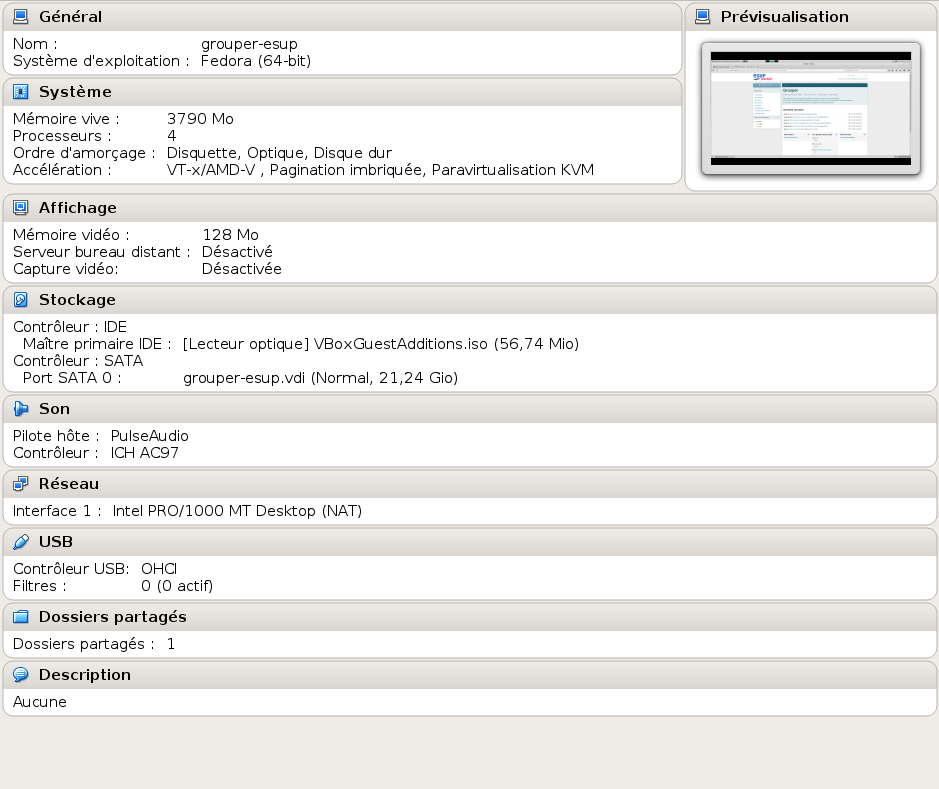The height and width of the screenshot is (789, 939).
Task: Click the Stockage disk icon
Action: pos(20,300)
